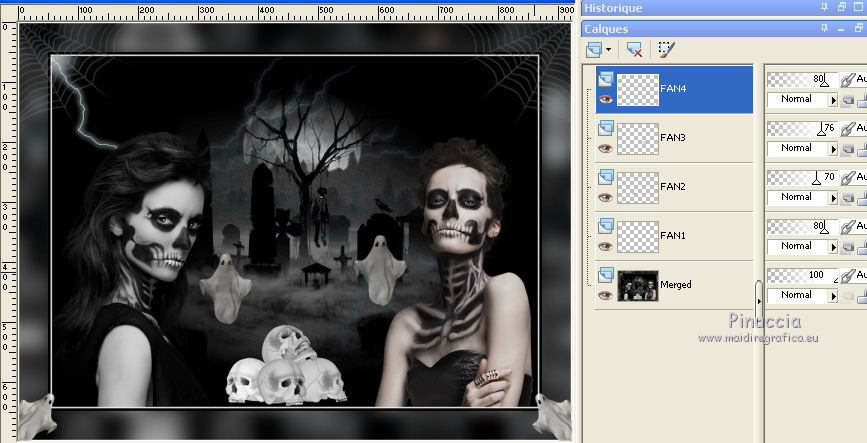Click the Merged layer thumbnail
867x443 pixels.
pos(638,285)
